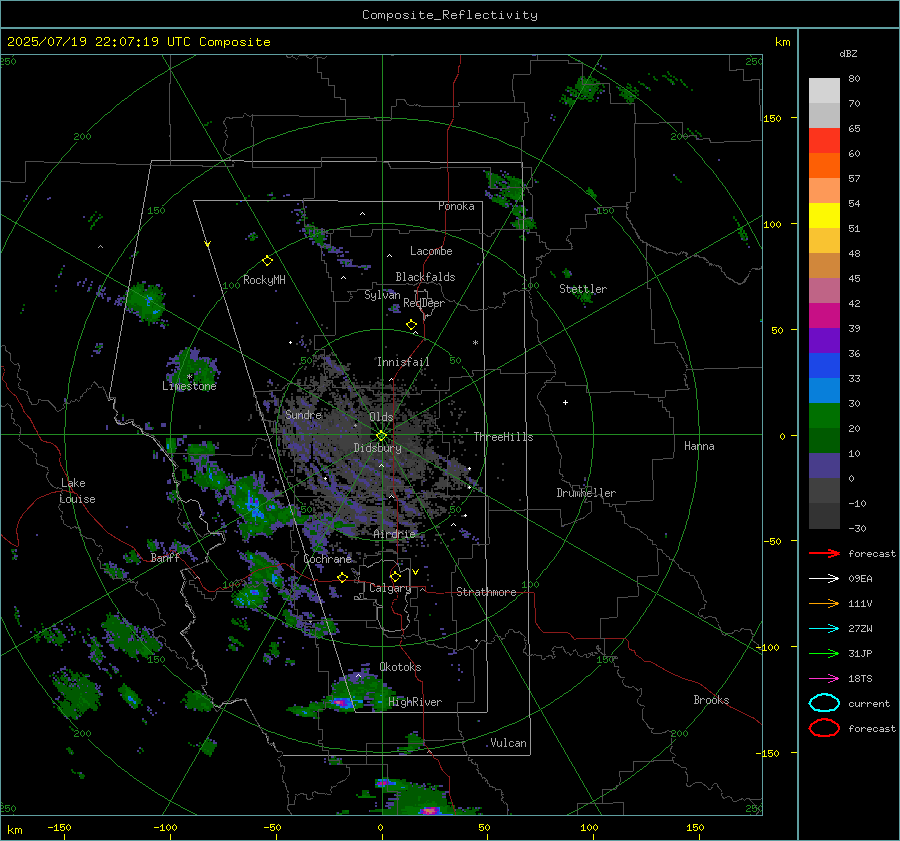Click the Sylvan label on map

click(382, 295)
